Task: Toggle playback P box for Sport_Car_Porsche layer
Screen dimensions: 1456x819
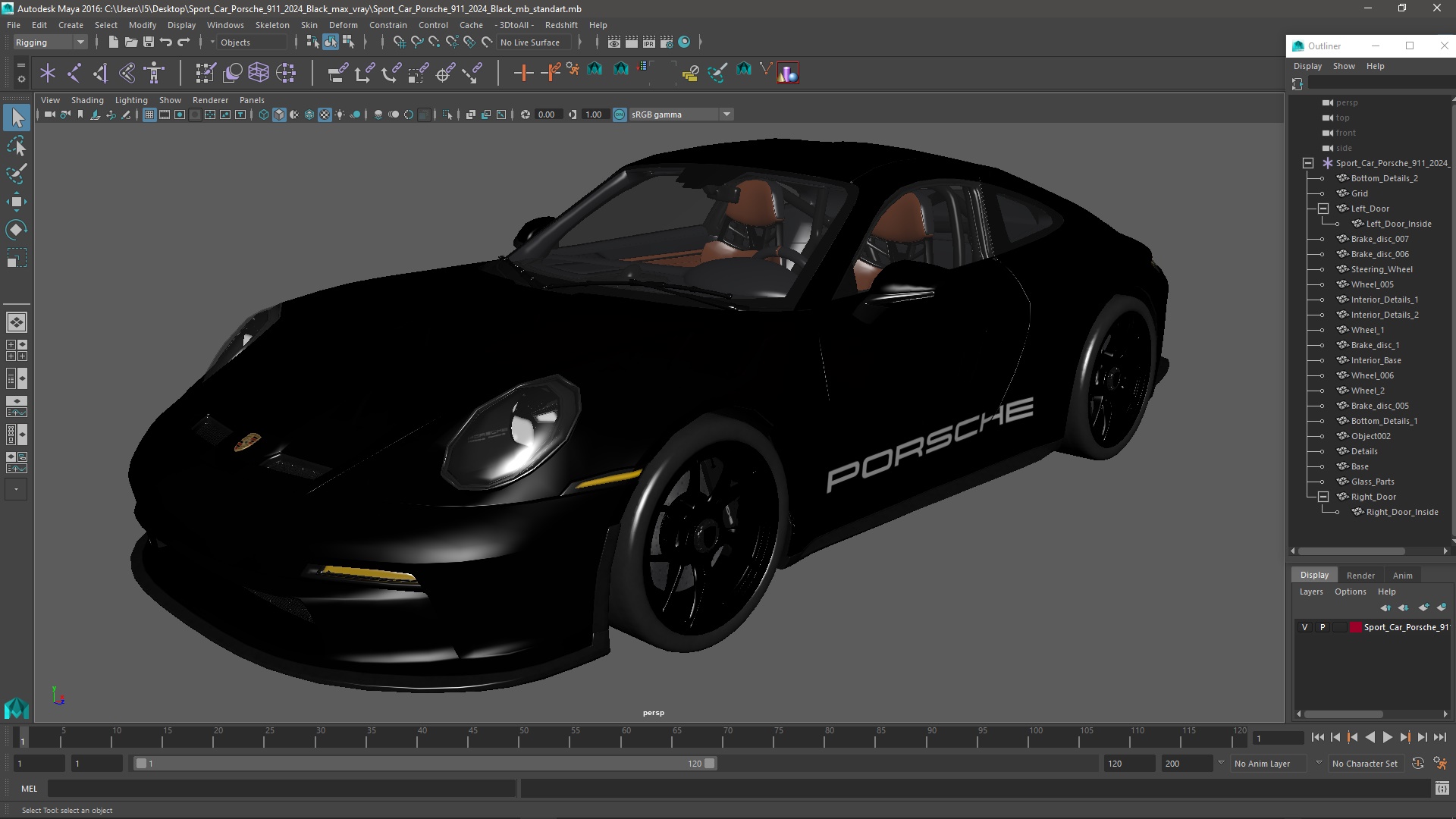Action: (1323, 627)
